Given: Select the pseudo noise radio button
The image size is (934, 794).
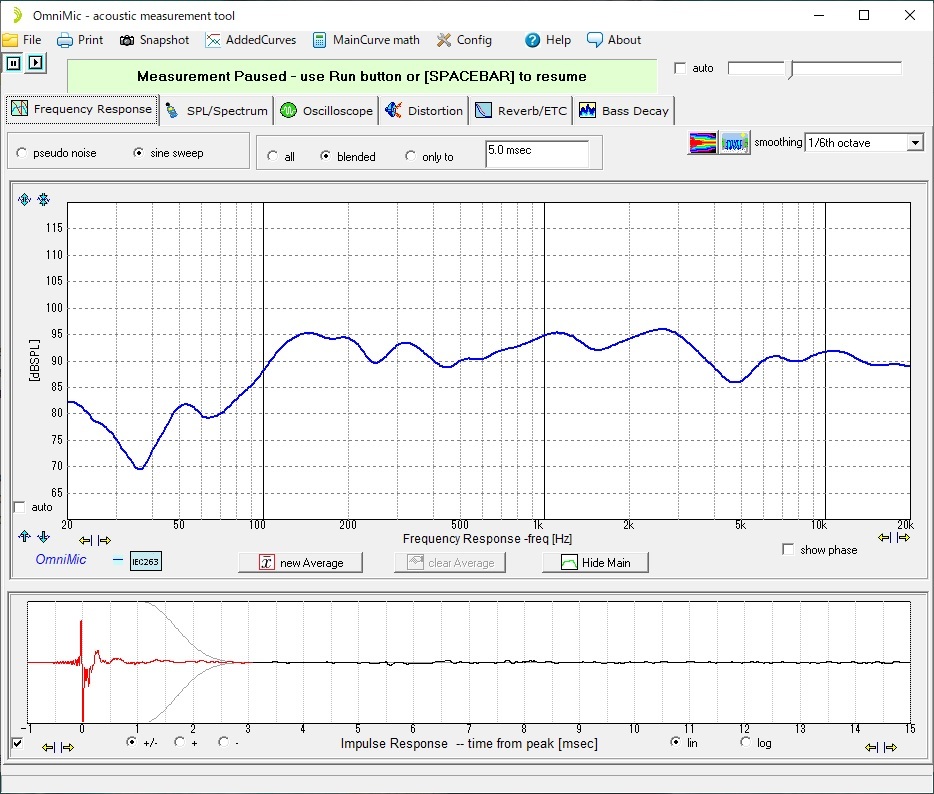Looking at the screenshot, I should point(21,153).
